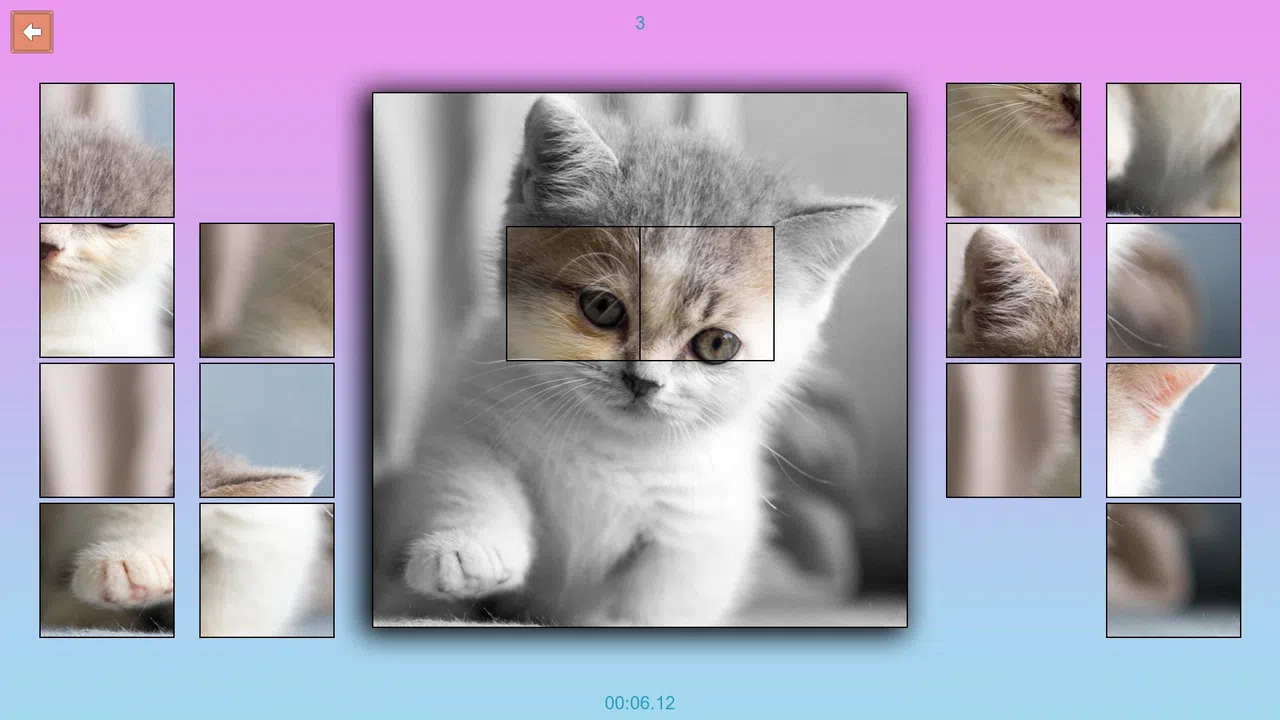Click the orange back arrow button
Image resolution: width=1280 pixels, height=720 pixels.
point(32,32)
